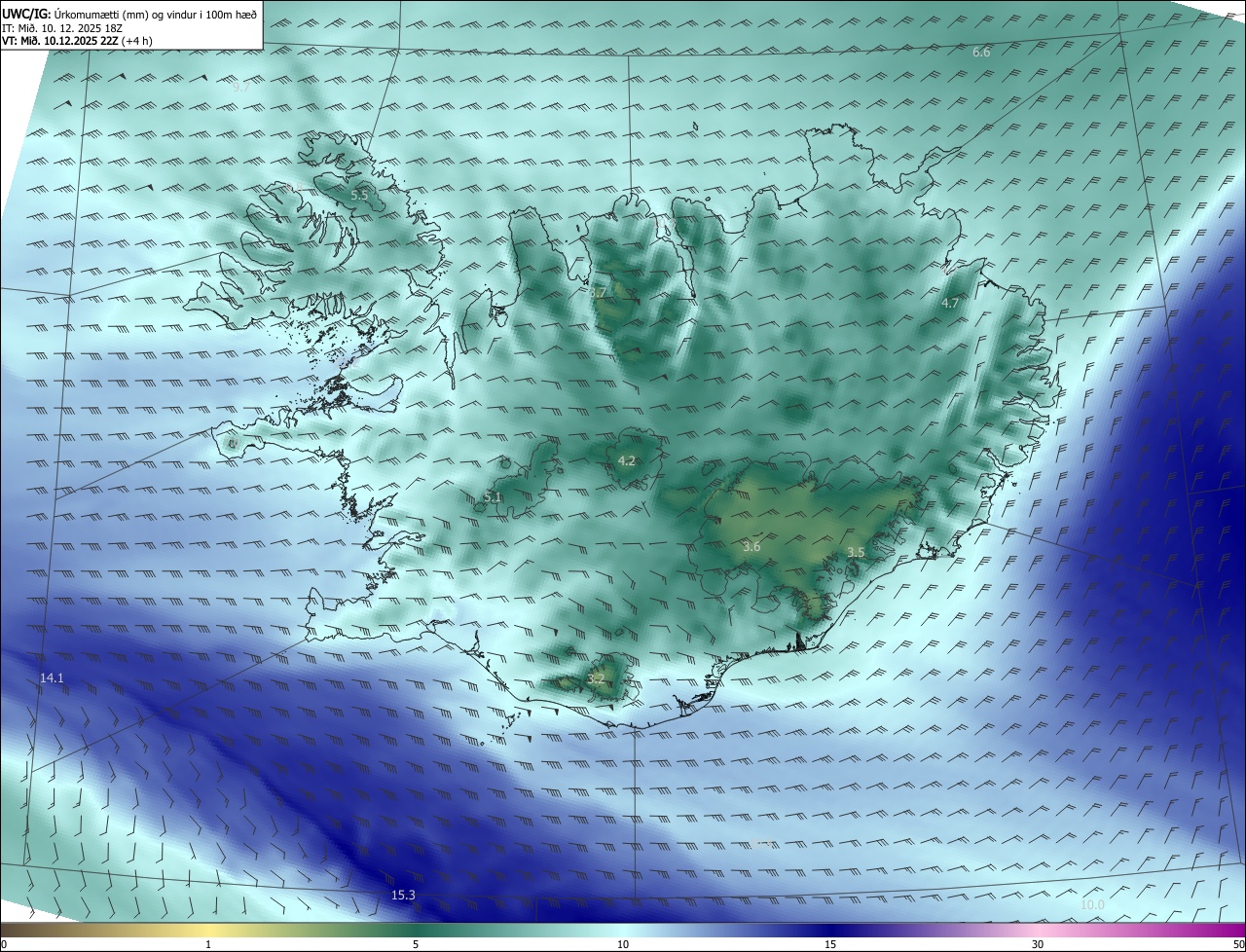The width and height of the screenshot is (1246, 952).
Task: Click the 6.6 value label on the map
Action: (981, 52)
